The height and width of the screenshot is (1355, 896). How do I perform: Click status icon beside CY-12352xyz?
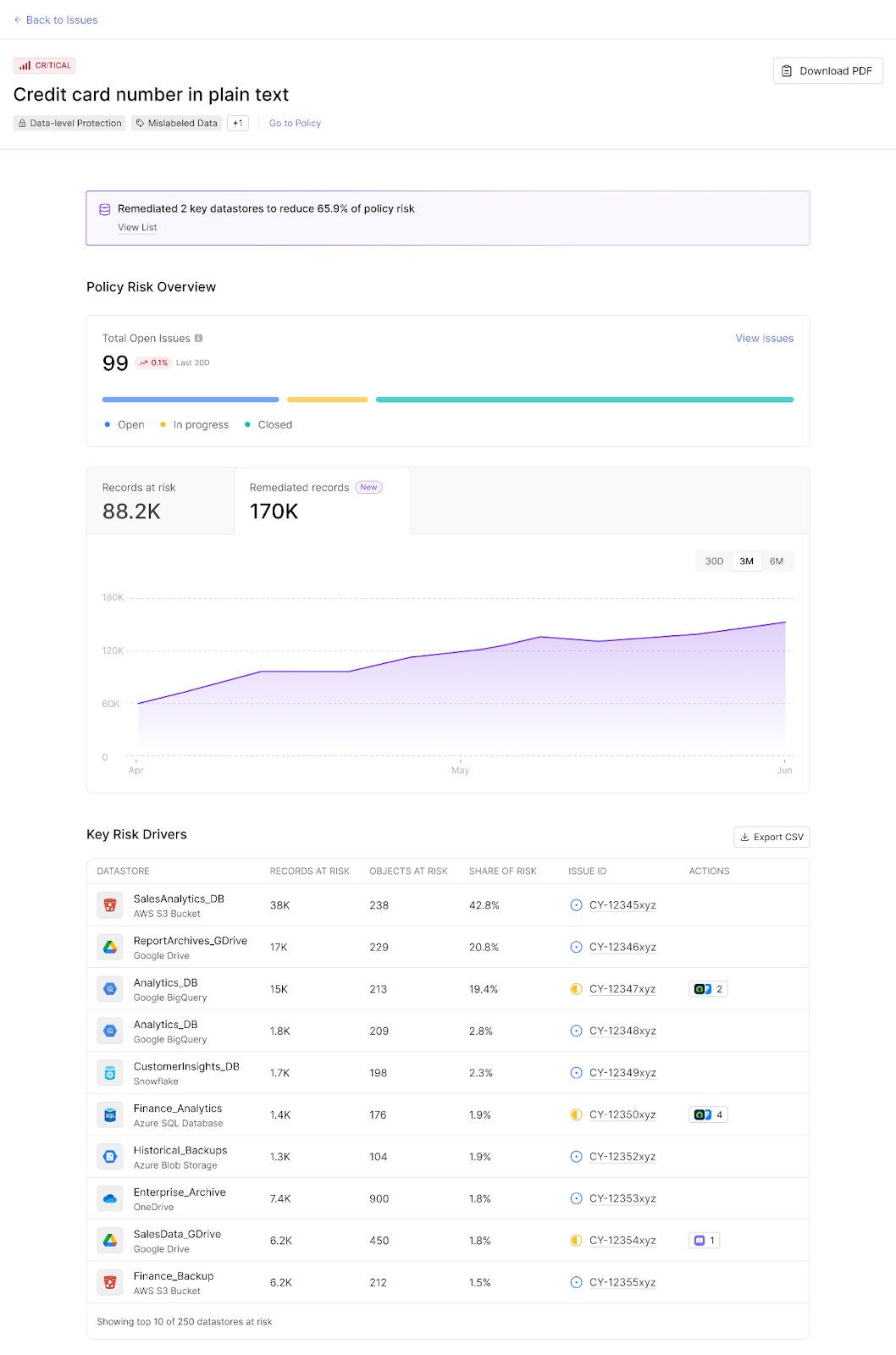[576, 1157]
